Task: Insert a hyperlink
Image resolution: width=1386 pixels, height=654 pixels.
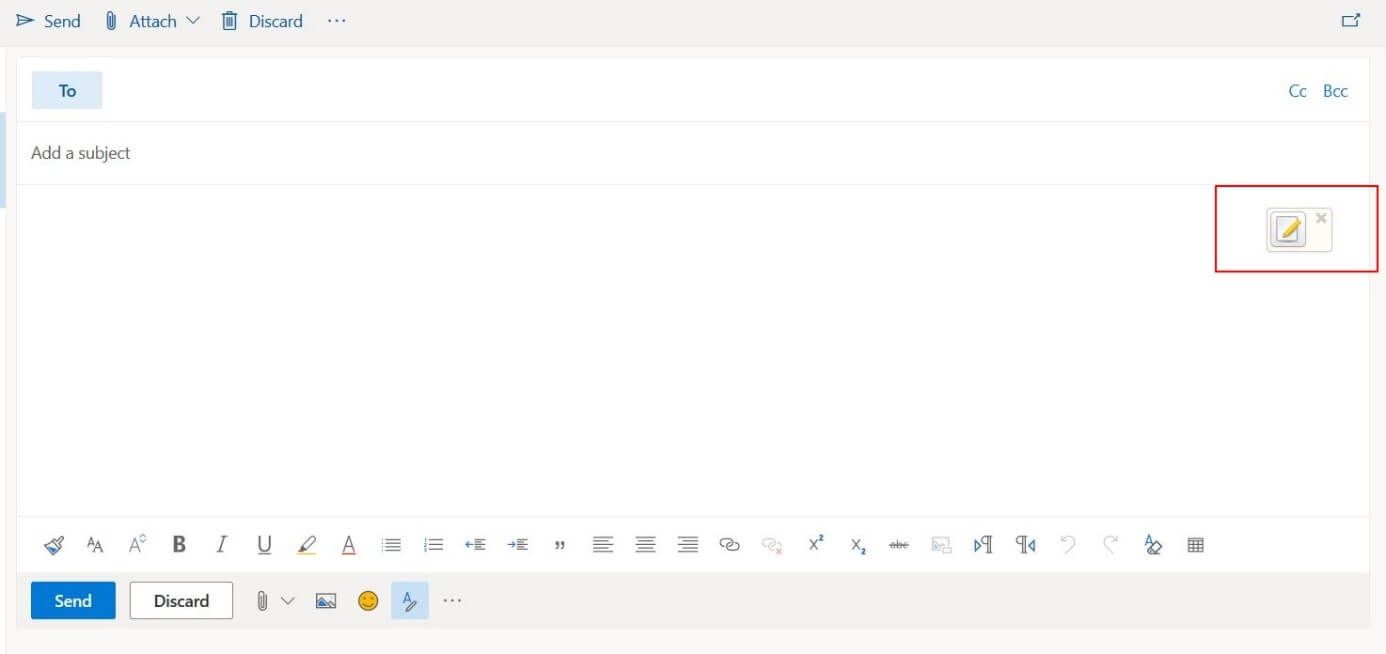Action: coord(730,545)
